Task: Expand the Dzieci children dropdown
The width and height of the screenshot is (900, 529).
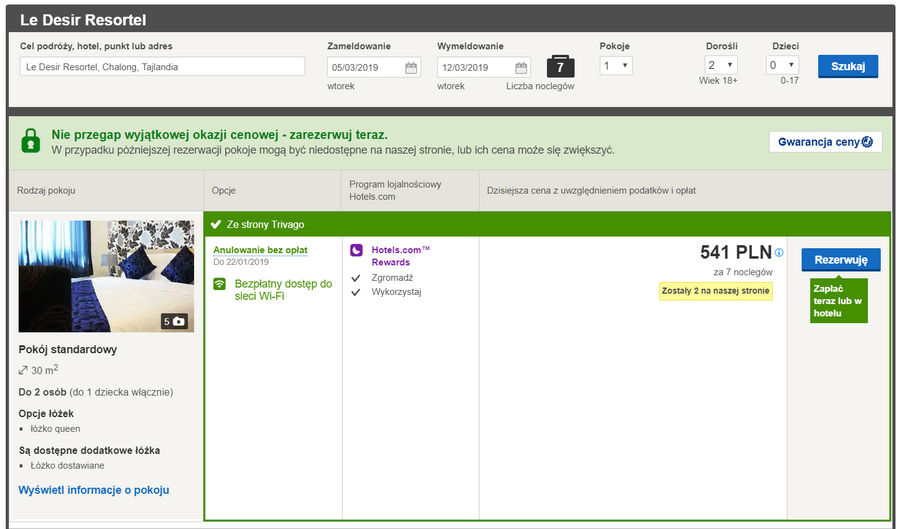Action: (782, 65)
